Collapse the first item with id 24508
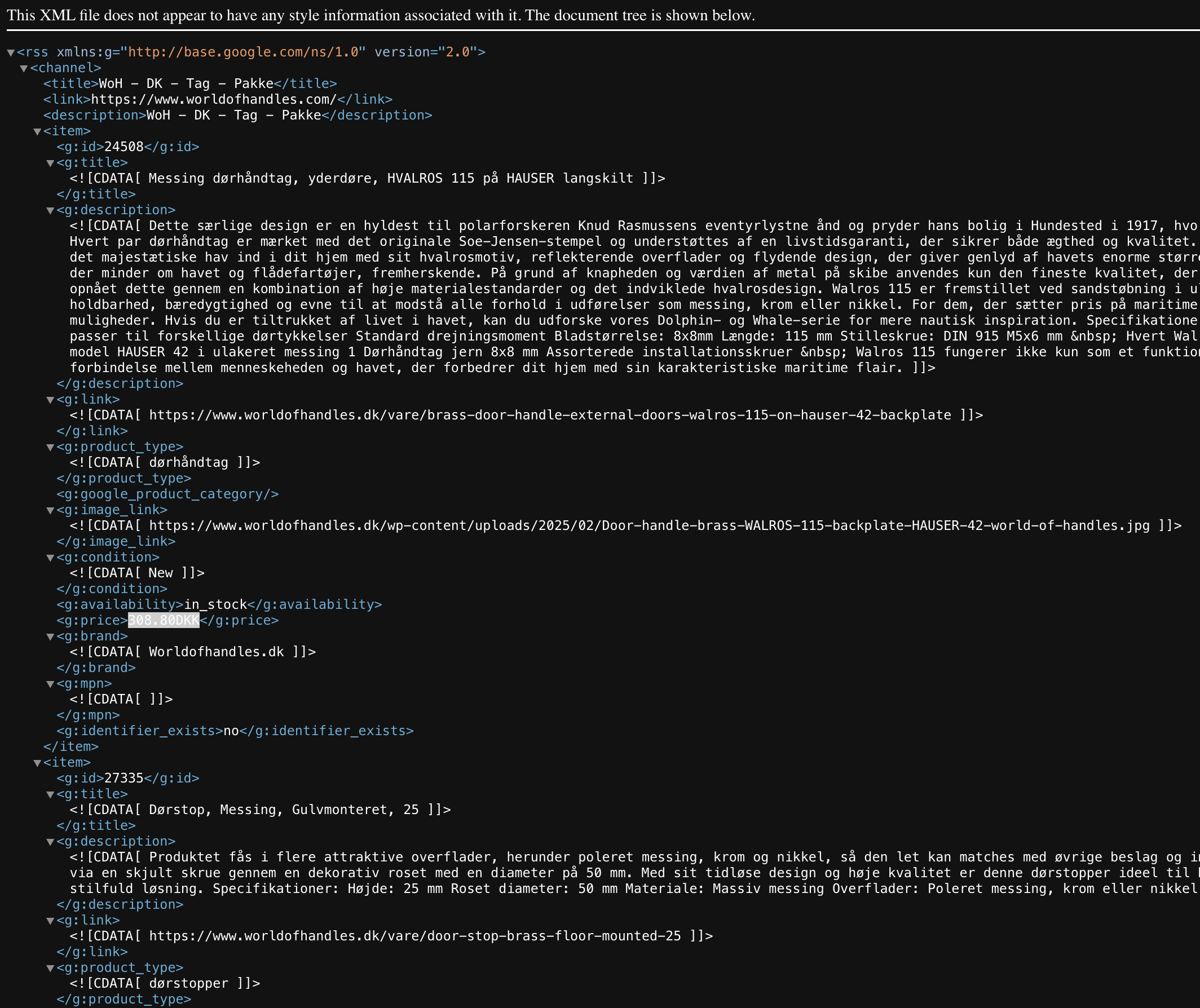This screenshot has height=1008, width=1200. tap(37, 131)
